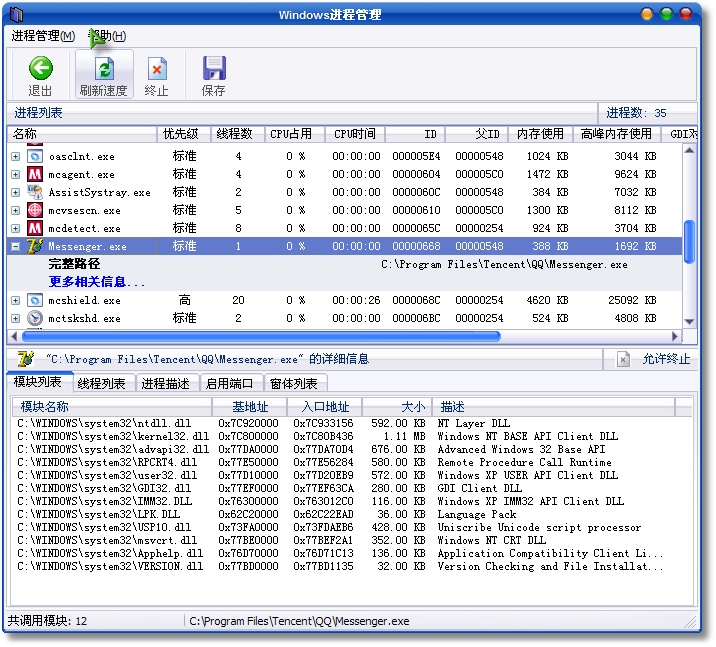
Task: Sort processes by 内存使用 column header
Action: [541, 134]
